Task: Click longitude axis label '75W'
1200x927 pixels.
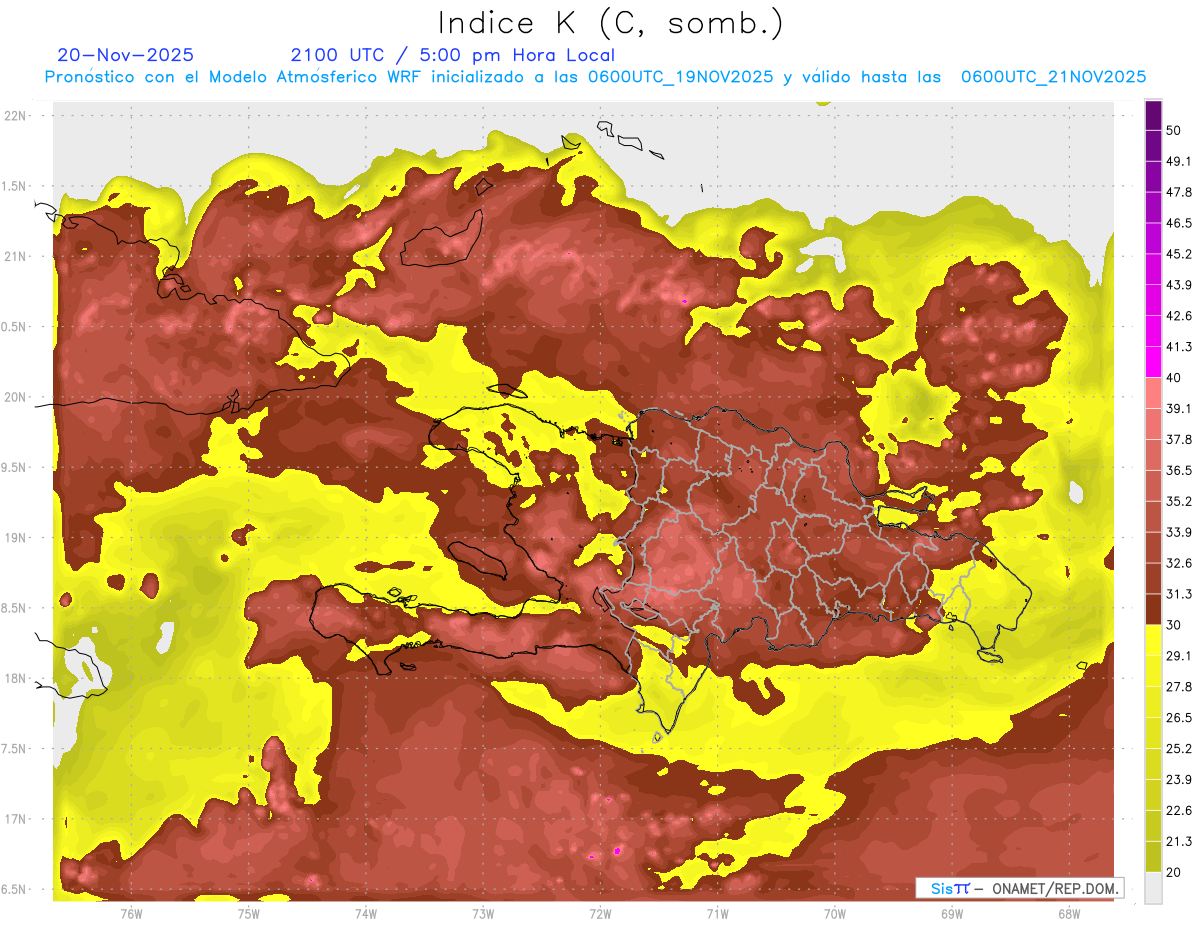Action: pos(248,914)
